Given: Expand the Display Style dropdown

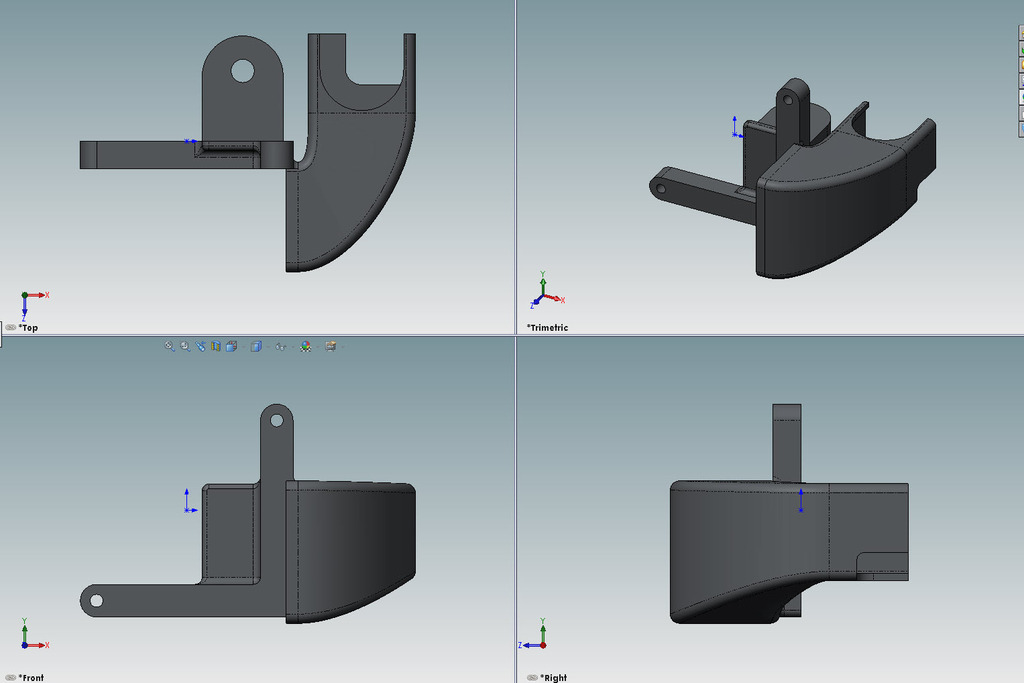Looking at the screenshot, I should click(x=268, y=347).
